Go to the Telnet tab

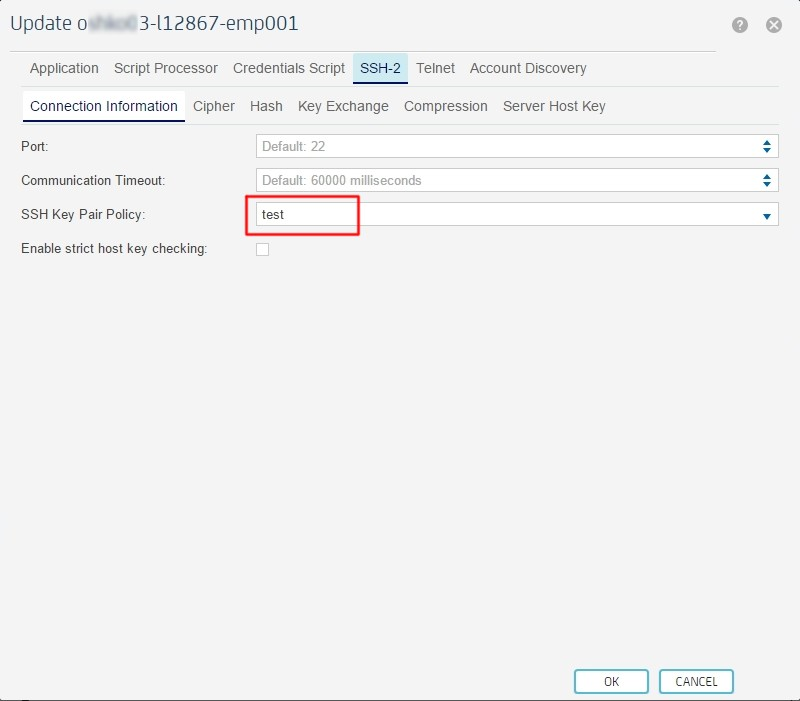(435, 68)
